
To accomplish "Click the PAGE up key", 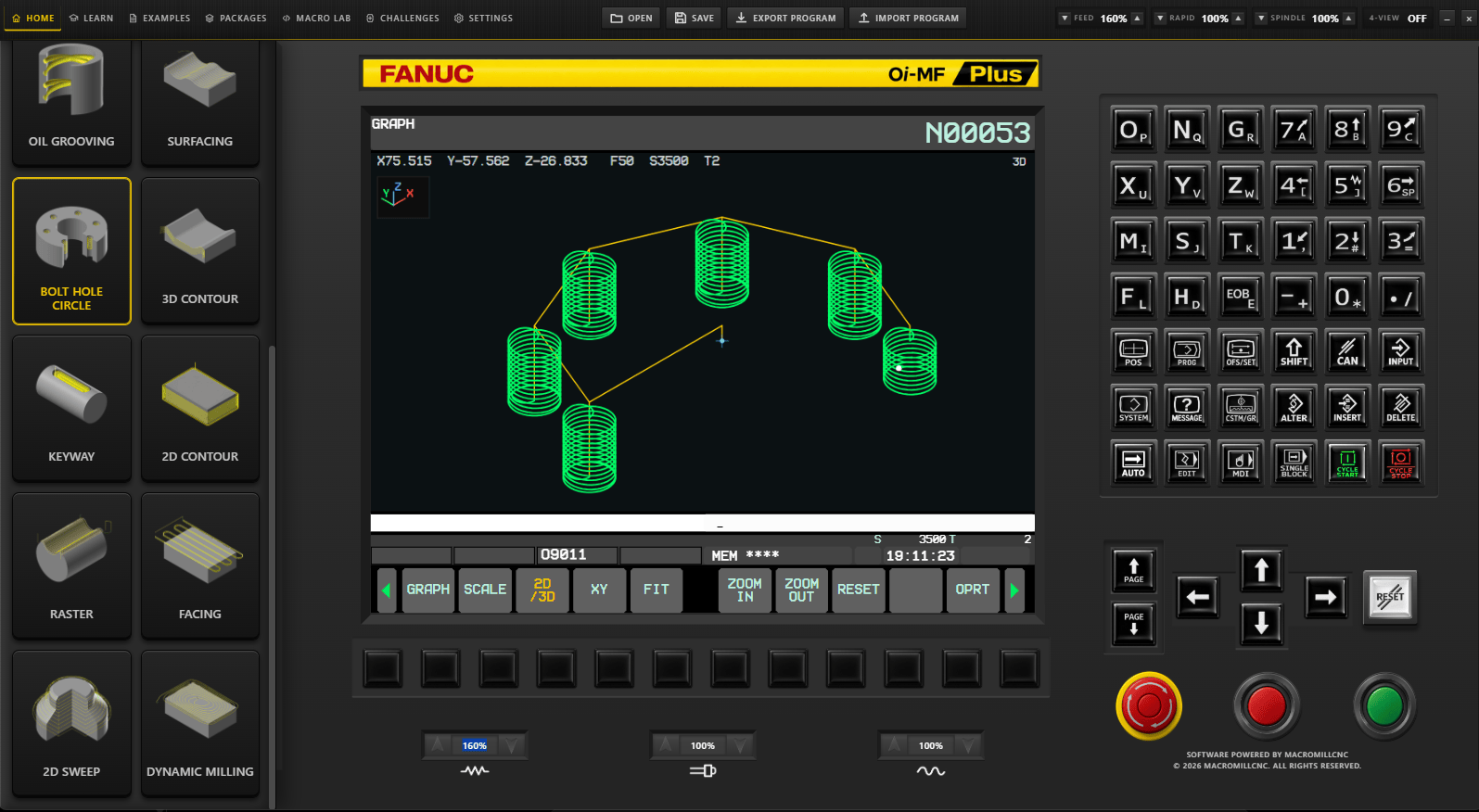I will pos(1133,570).
